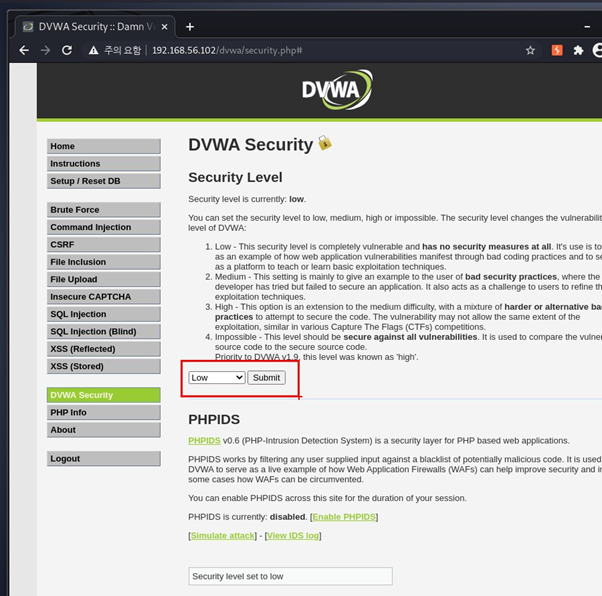This screenshot has width=602, height=596.
Task: Open the About page
Action: (104, 430)
